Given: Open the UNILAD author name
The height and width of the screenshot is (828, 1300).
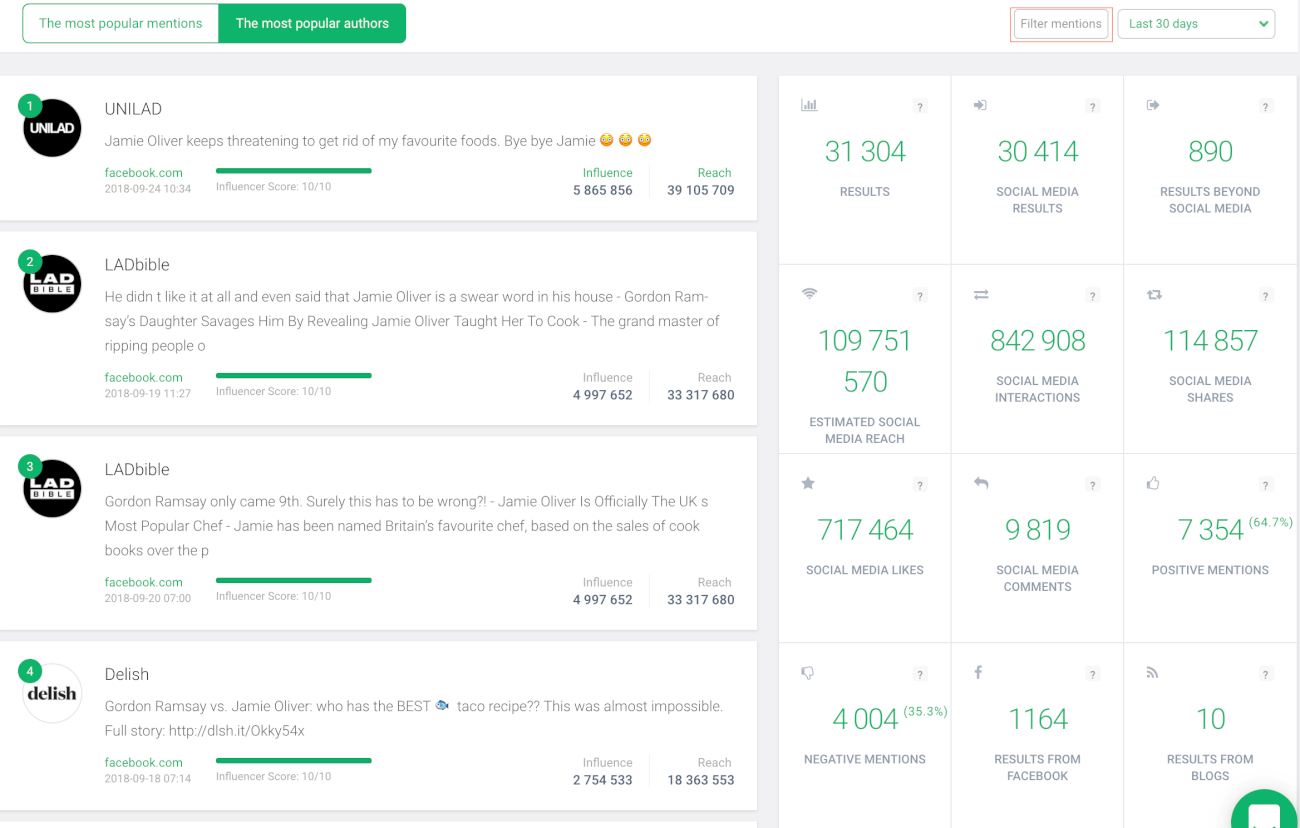Looking at the screenshot, I should 133,109.
